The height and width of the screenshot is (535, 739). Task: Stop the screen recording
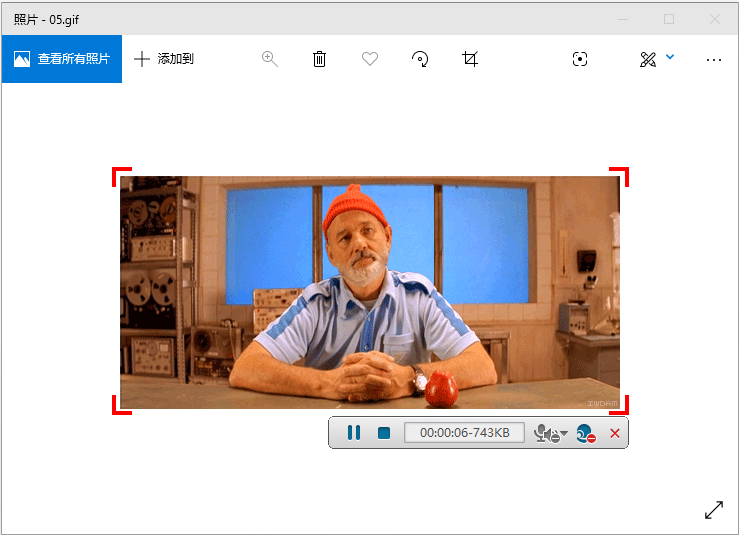(x=384, y=433)
